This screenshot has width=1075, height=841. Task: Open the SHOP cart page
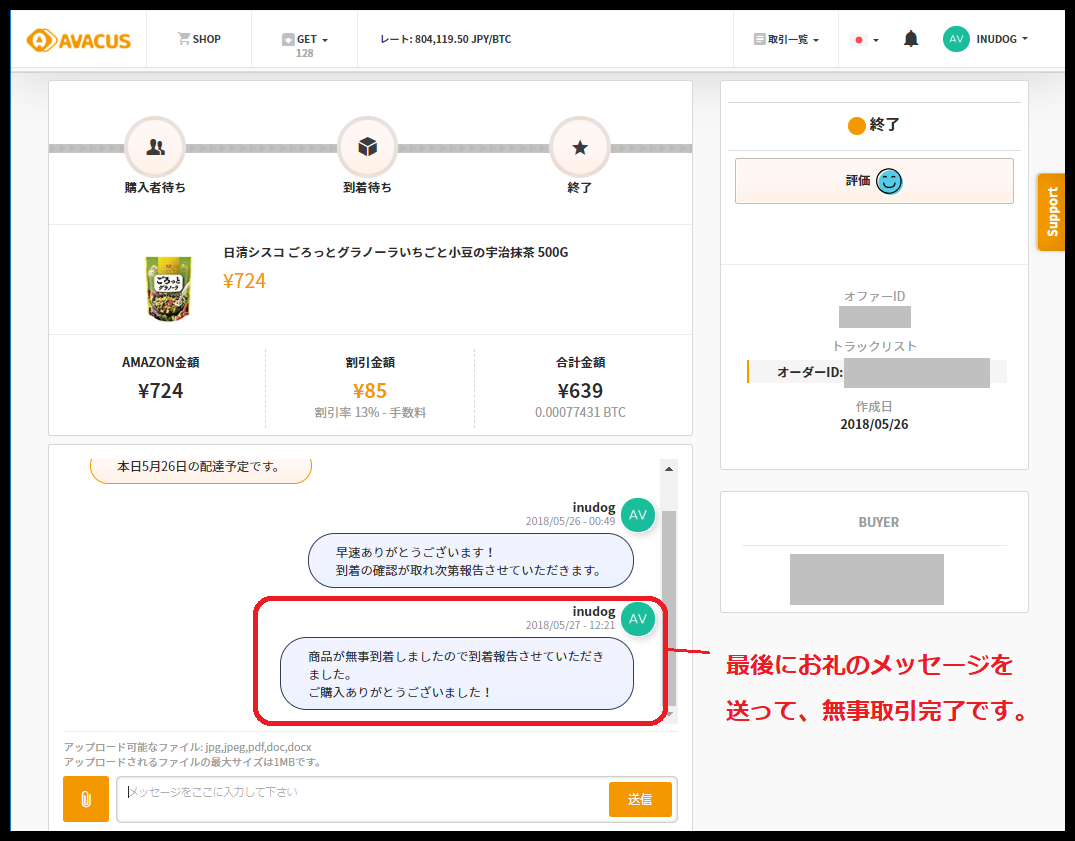199,39
